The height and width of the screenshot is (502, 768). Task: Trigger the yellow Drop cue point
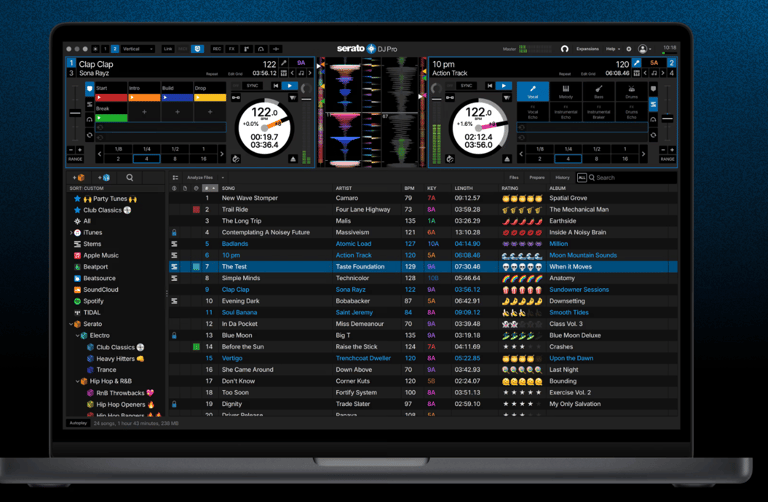pyautogui.click(x=210, y=97)
